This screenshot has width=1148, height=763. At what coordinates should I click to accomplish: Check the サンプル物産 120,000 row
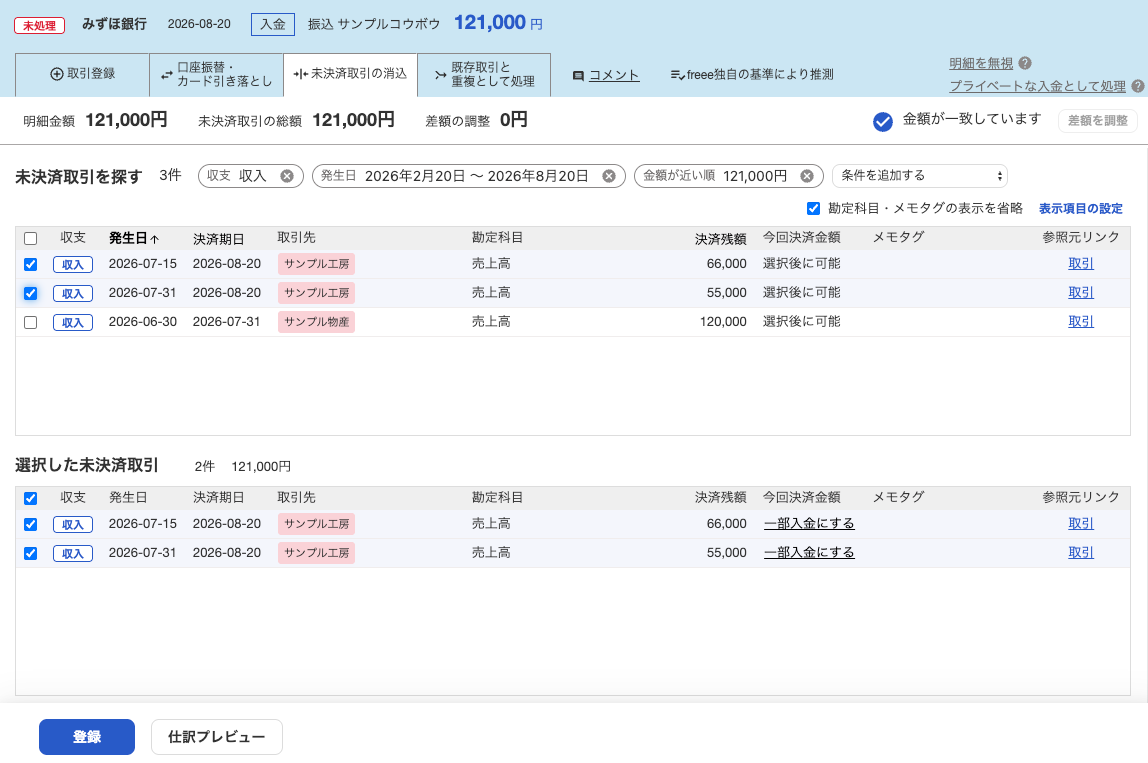30,322
